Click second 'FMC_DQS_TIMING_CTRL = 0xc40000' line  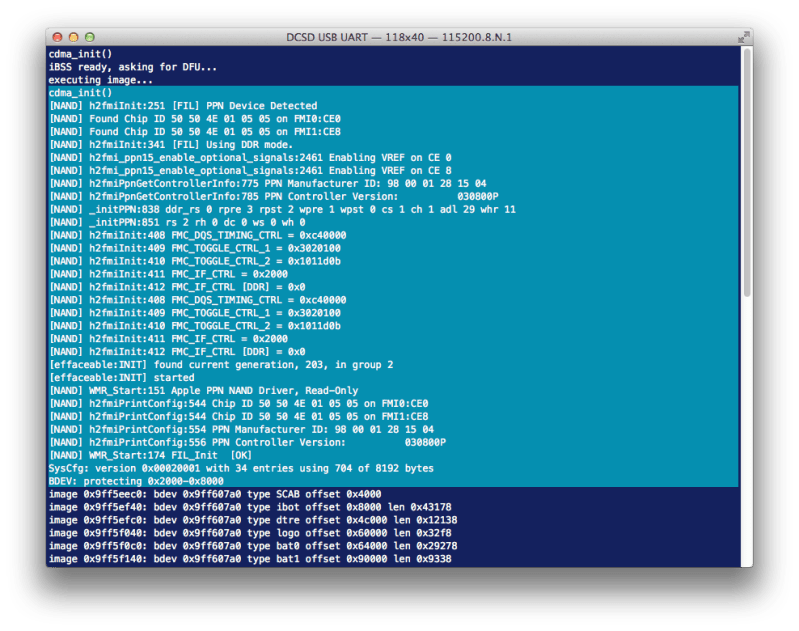coord(197,300)
